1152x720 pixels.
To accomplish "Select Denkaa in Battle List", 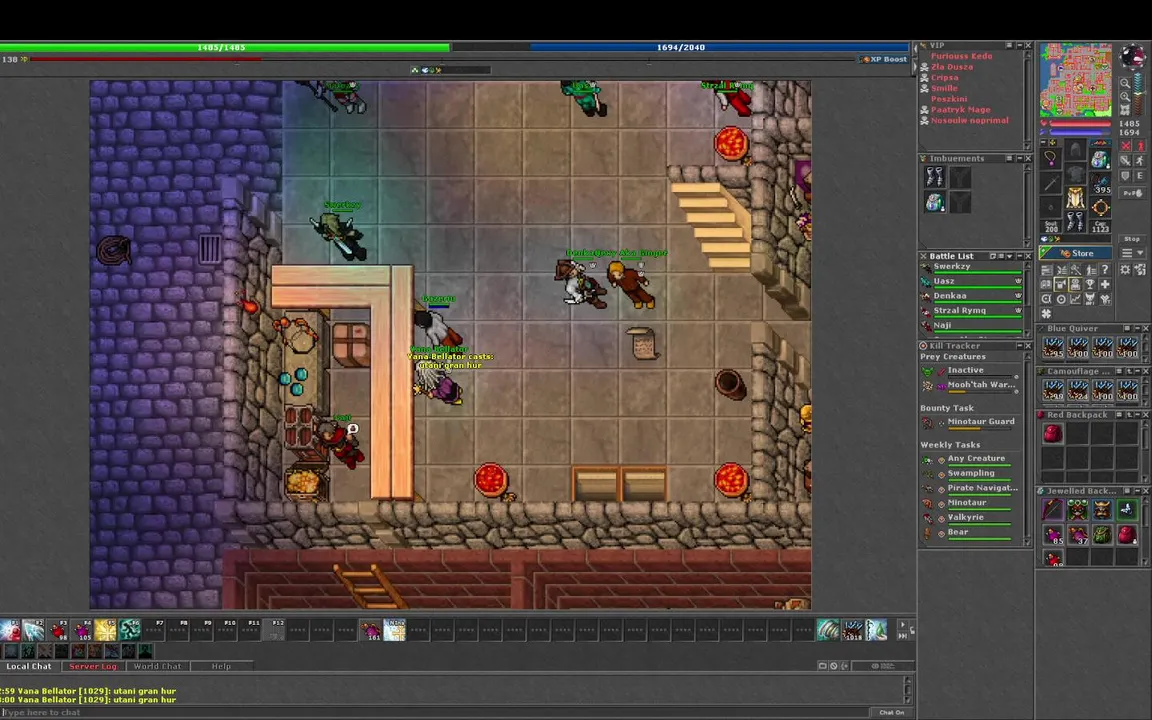I will 973,298.
